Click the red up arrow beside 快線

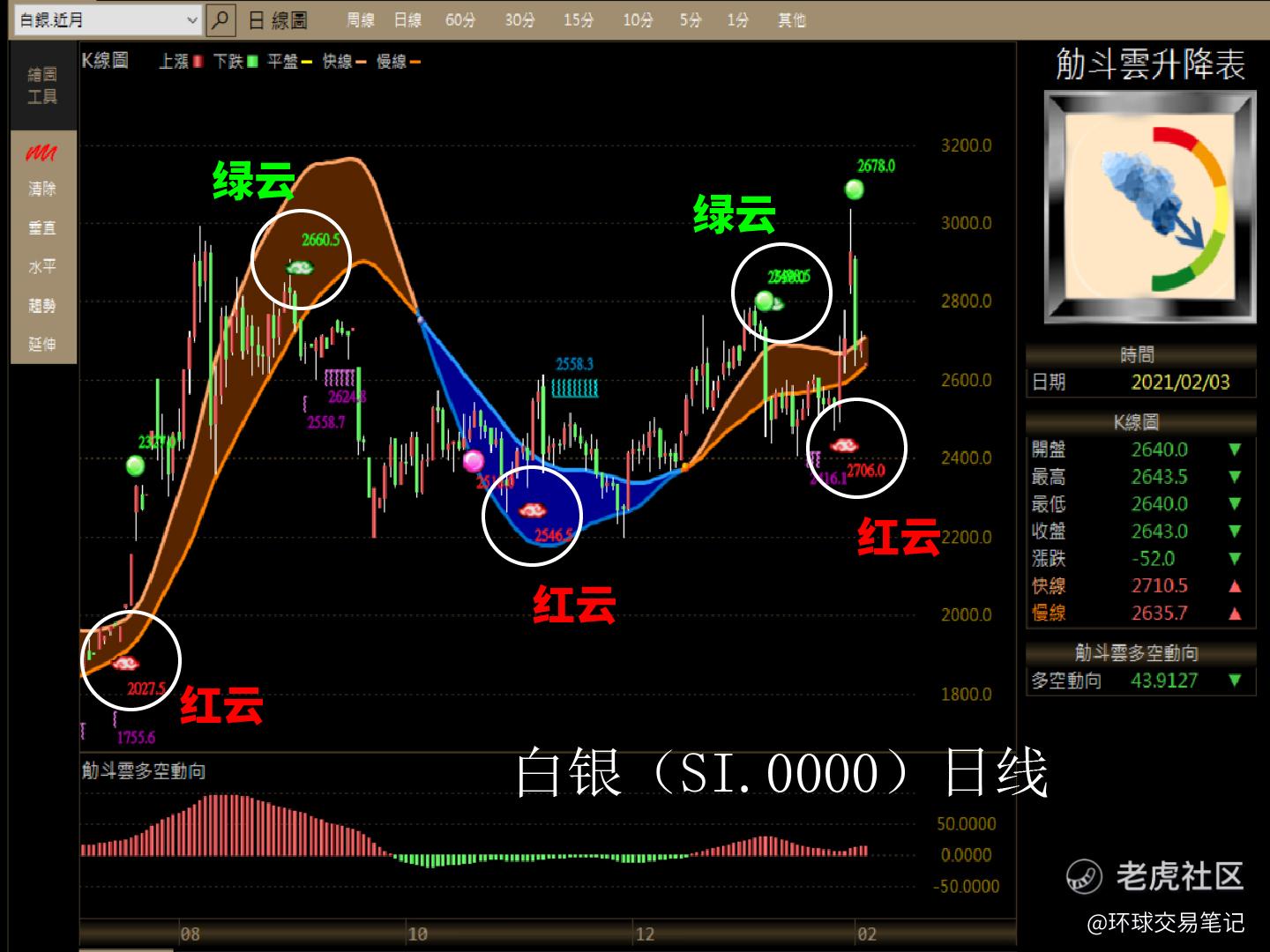(1235, 586)
